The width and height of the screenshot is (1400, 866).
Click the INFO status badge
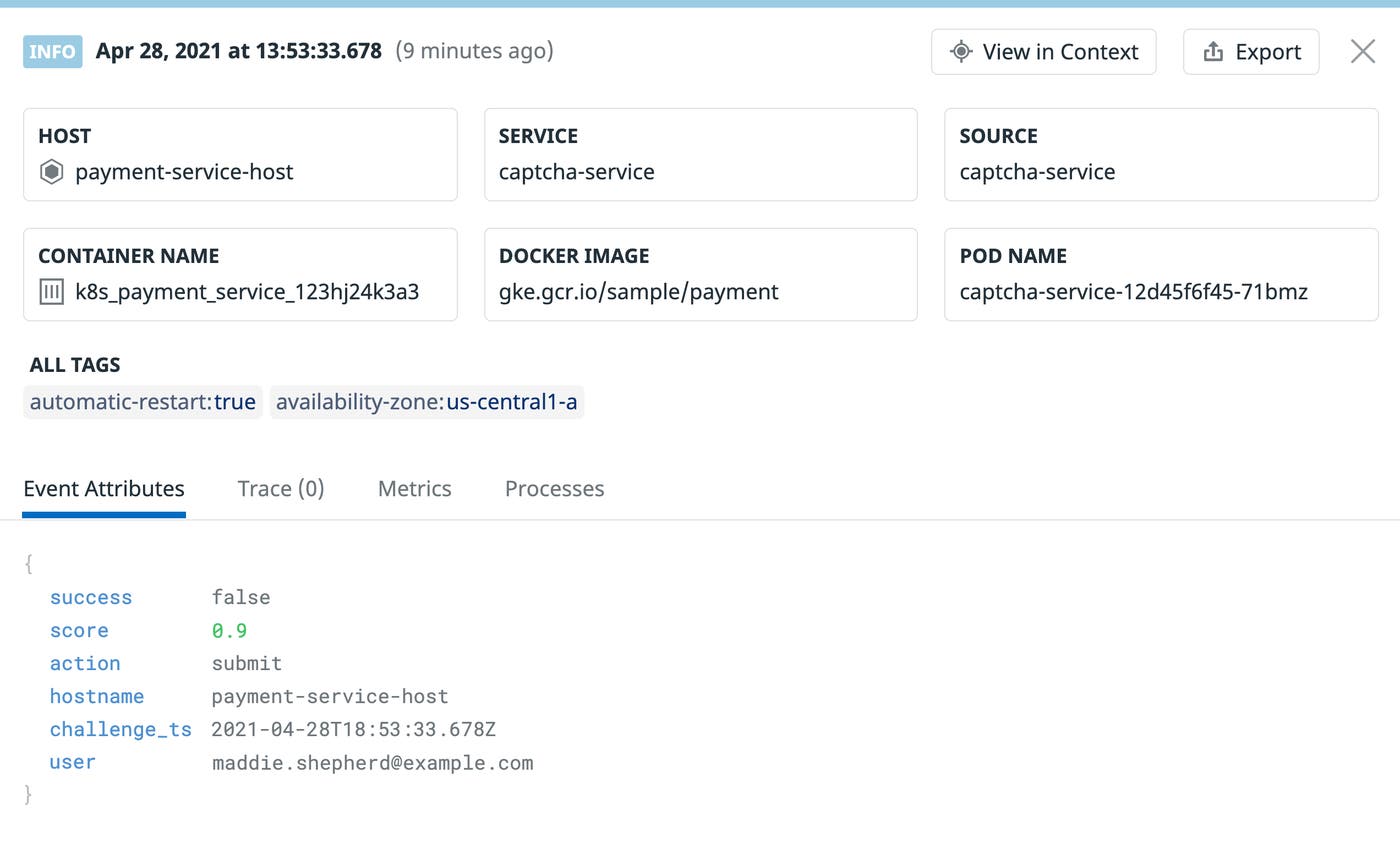(x=52, y=52)
